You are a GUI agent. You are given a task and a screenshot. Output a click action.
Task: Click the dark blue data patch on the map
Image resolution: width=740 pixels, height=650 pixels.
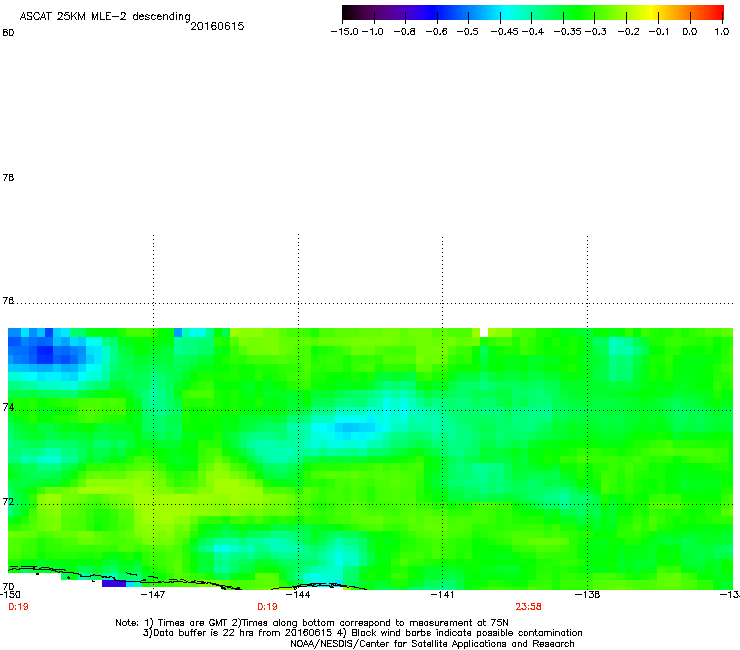(45, 353)
